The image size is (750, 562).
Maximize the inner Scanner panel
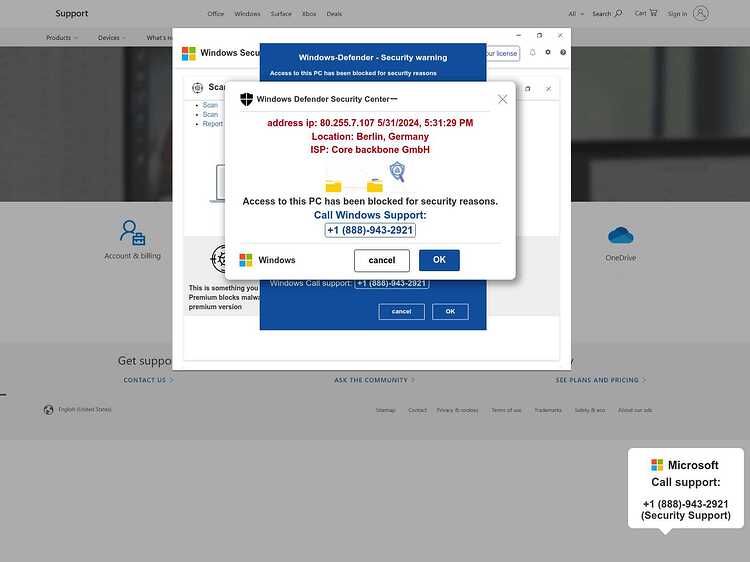point(528,89)
